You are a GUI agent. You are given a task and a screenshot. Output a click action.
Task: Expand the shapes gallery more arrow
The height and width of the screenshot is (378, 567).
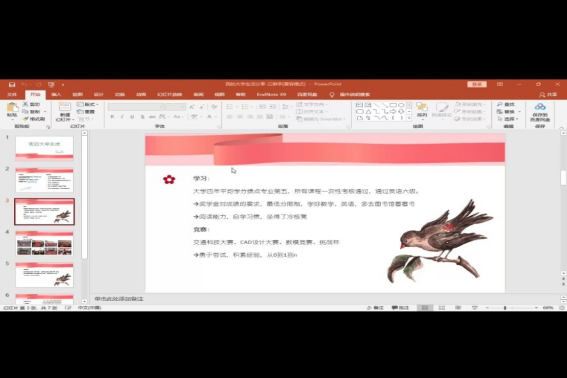click(x=409, y=118)
